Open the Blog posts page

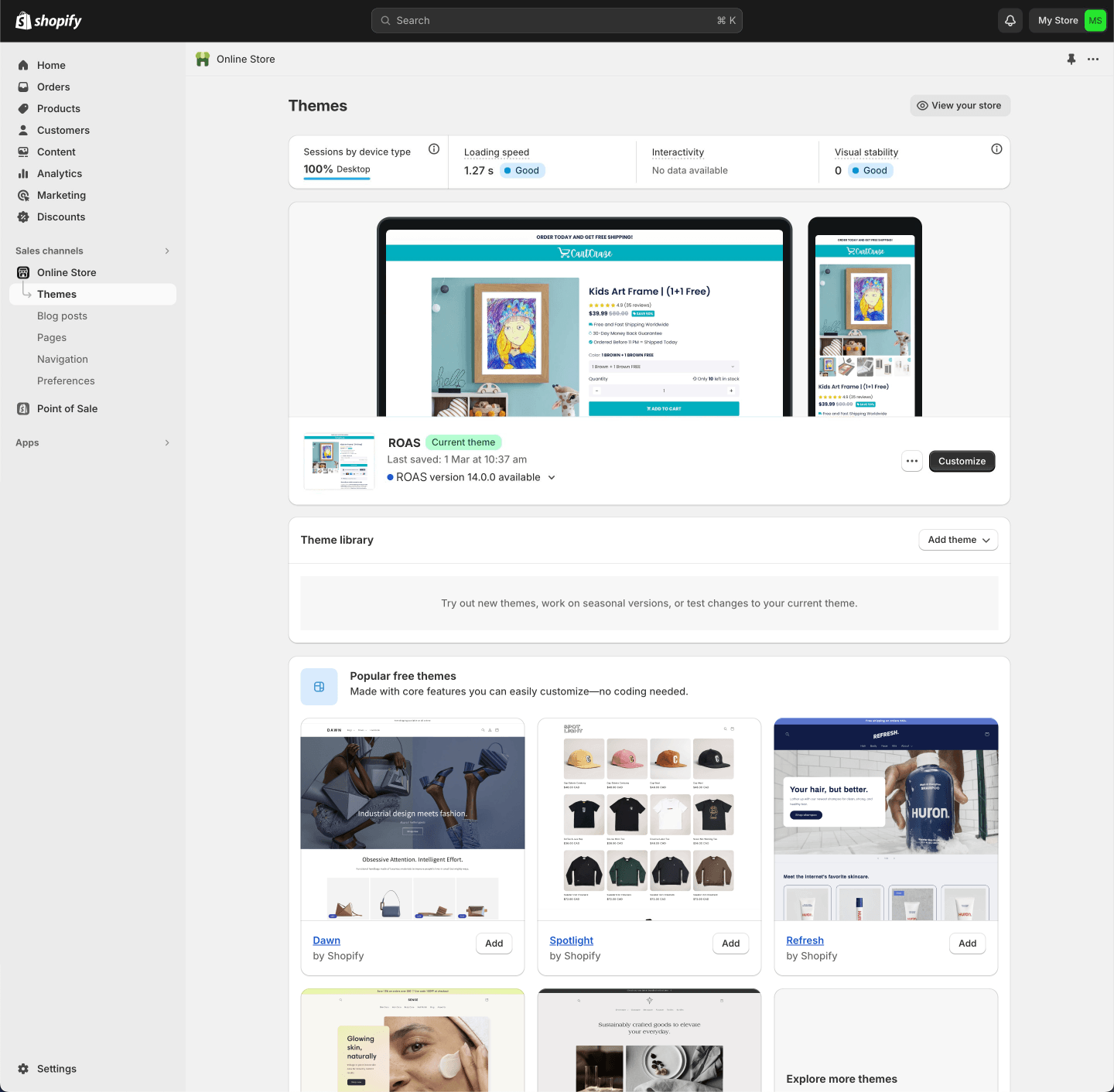pos(63,316)
